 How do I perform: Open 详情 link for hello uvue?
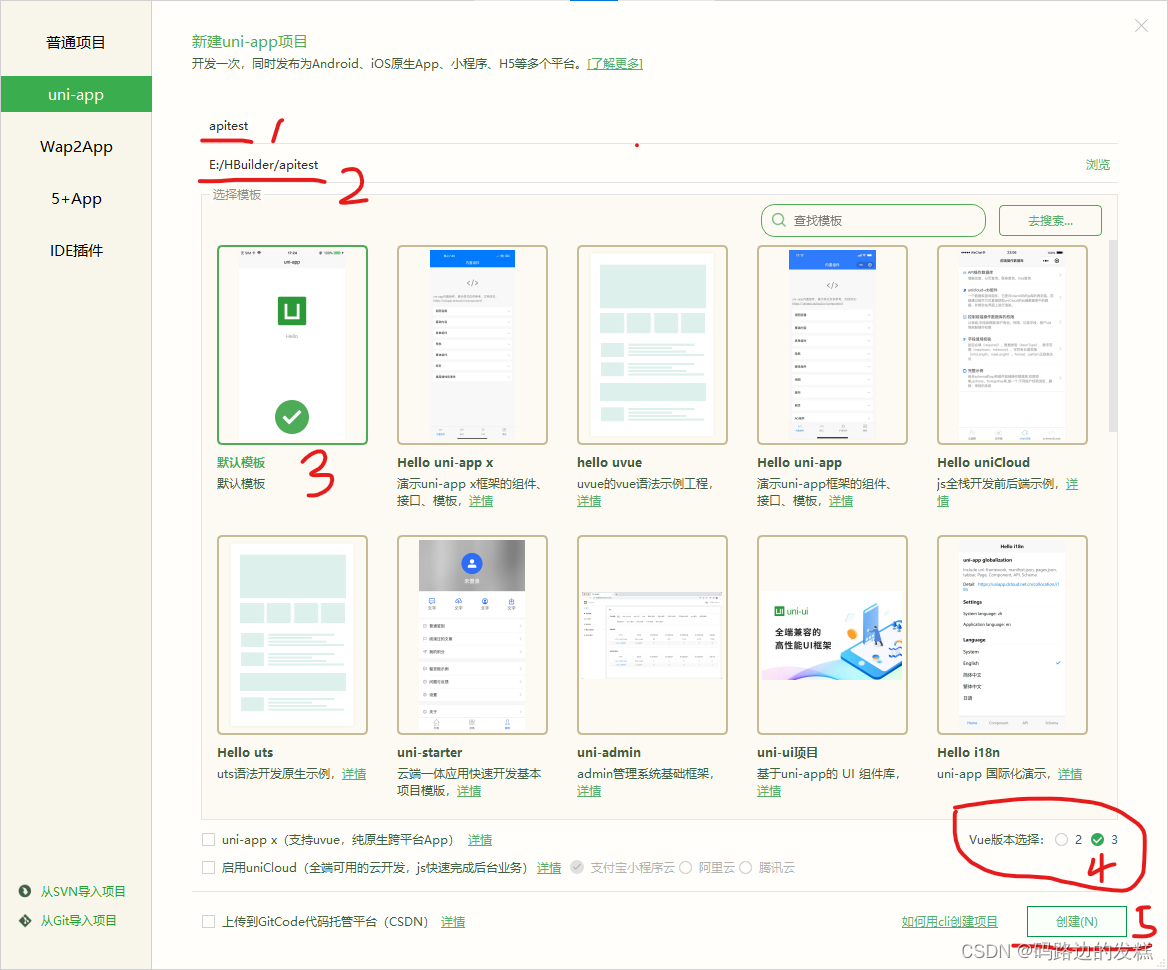pos(588,501)
